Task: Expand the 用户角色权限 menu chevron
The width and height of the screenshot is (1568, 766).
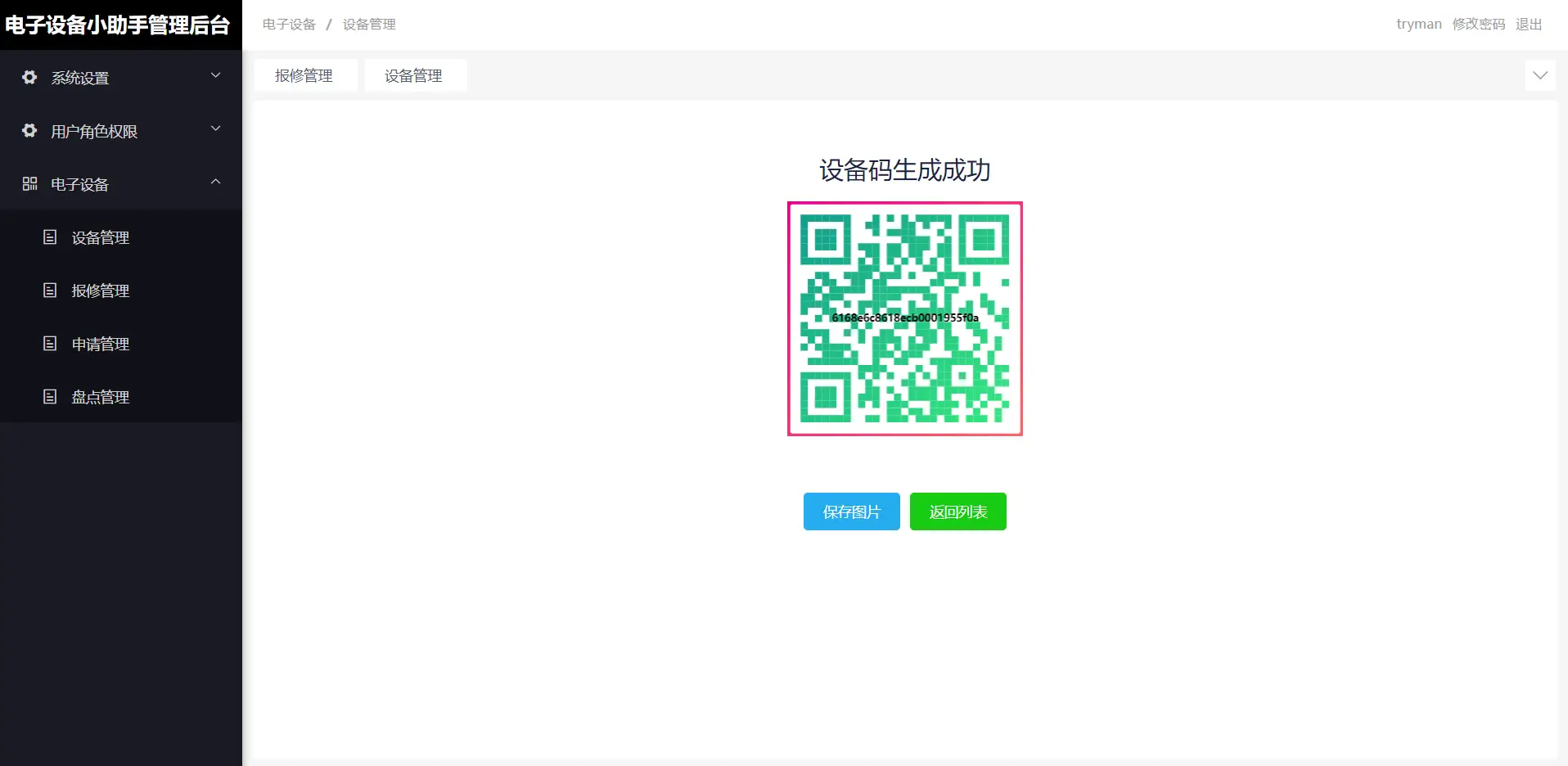Action: [x=216, y=128]
